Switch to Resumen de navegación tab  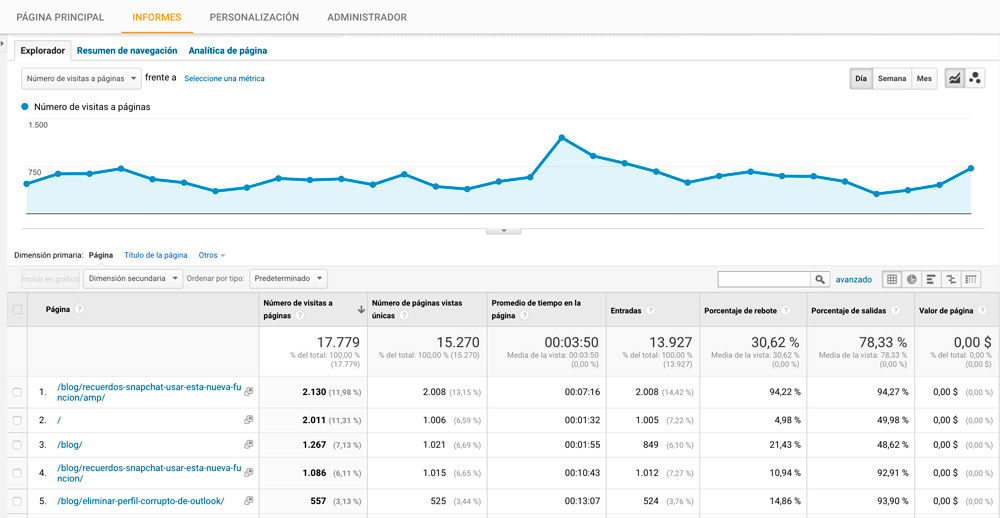127,50
